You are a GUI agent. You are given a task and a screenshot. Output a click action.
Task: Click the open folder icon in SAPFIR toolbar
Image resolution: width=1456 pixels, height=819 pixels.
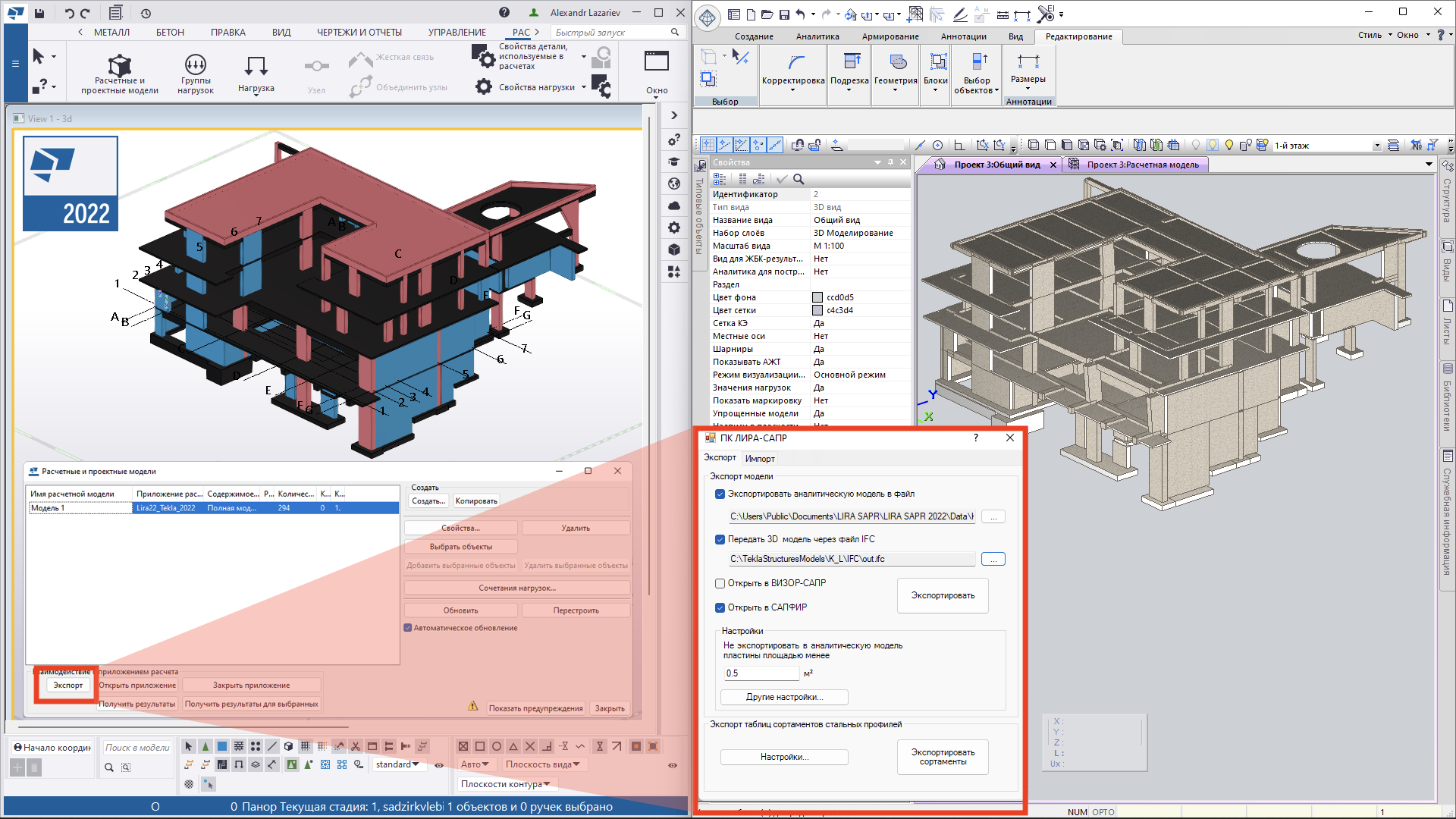coord(767,14)
